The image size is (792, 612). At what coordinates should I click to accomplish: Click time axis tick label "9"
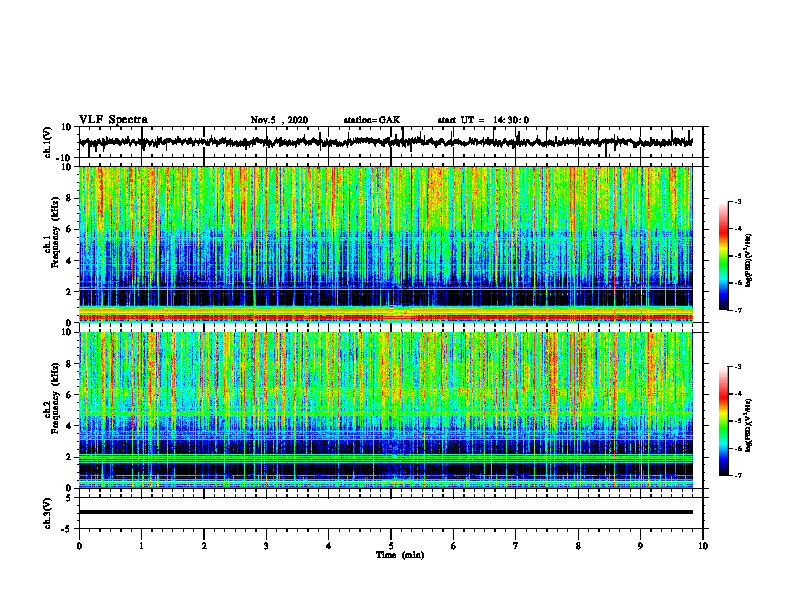click(x=640, y=546)
